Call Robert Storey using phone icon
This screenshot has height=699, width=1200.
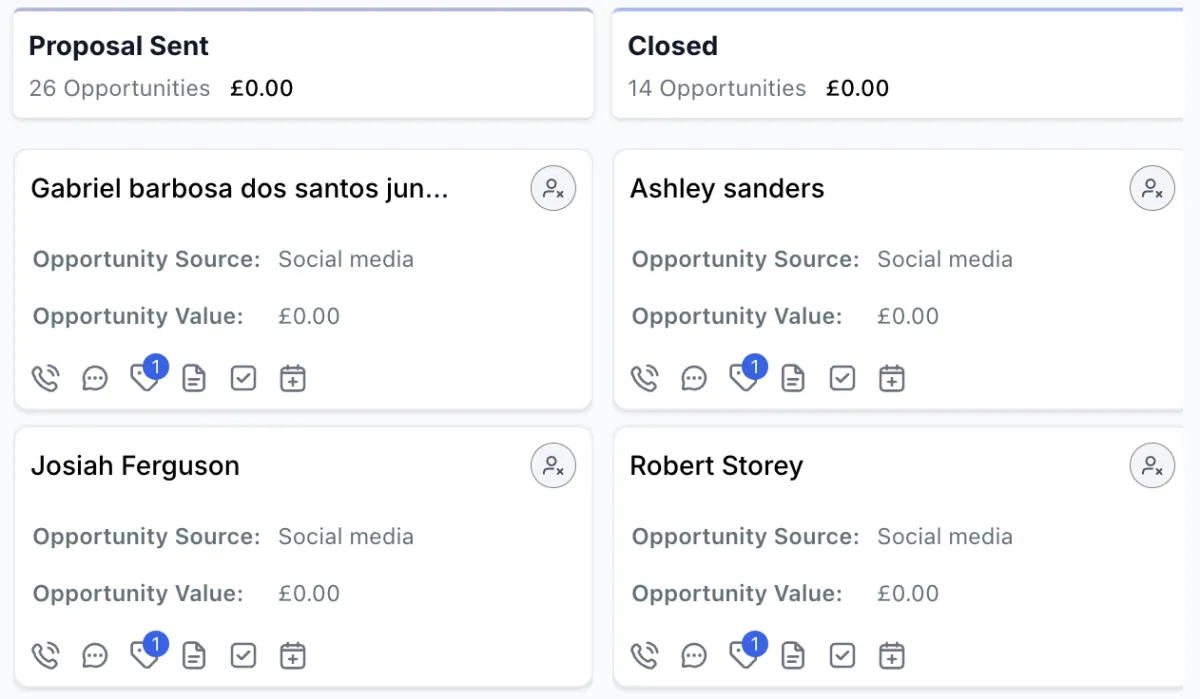[645, 656]
